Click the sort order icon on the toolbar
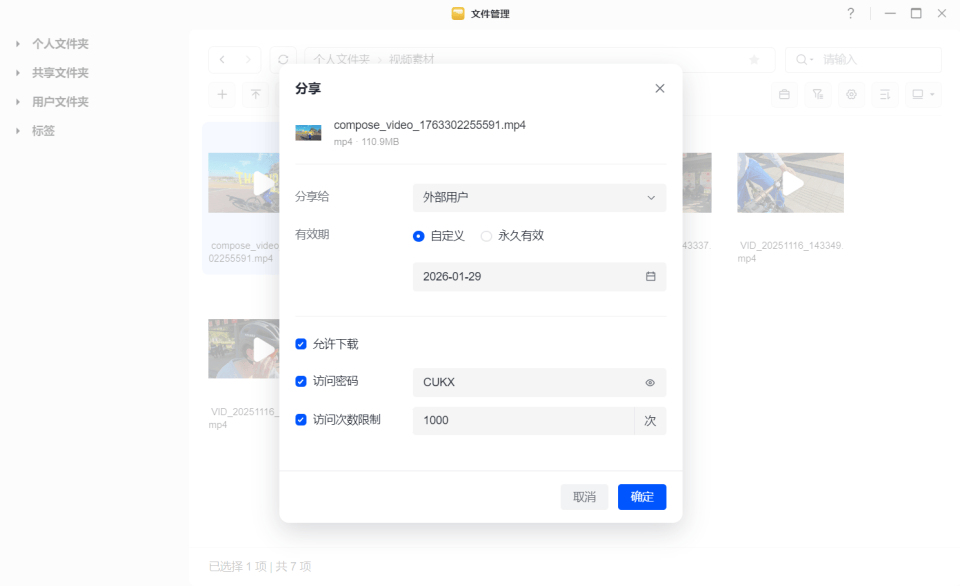This screenshot has height=586, width=960. [x=884, y=94]
